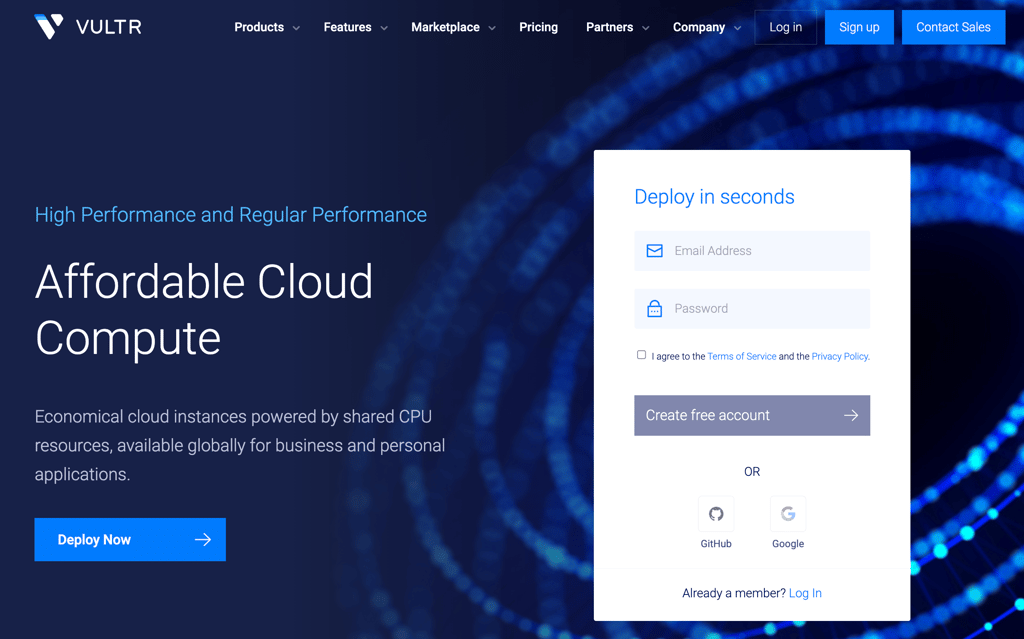This screenshot has height=639, width=1024.
Task: Click the Vultr logo icon
Action: pos(49,26)
